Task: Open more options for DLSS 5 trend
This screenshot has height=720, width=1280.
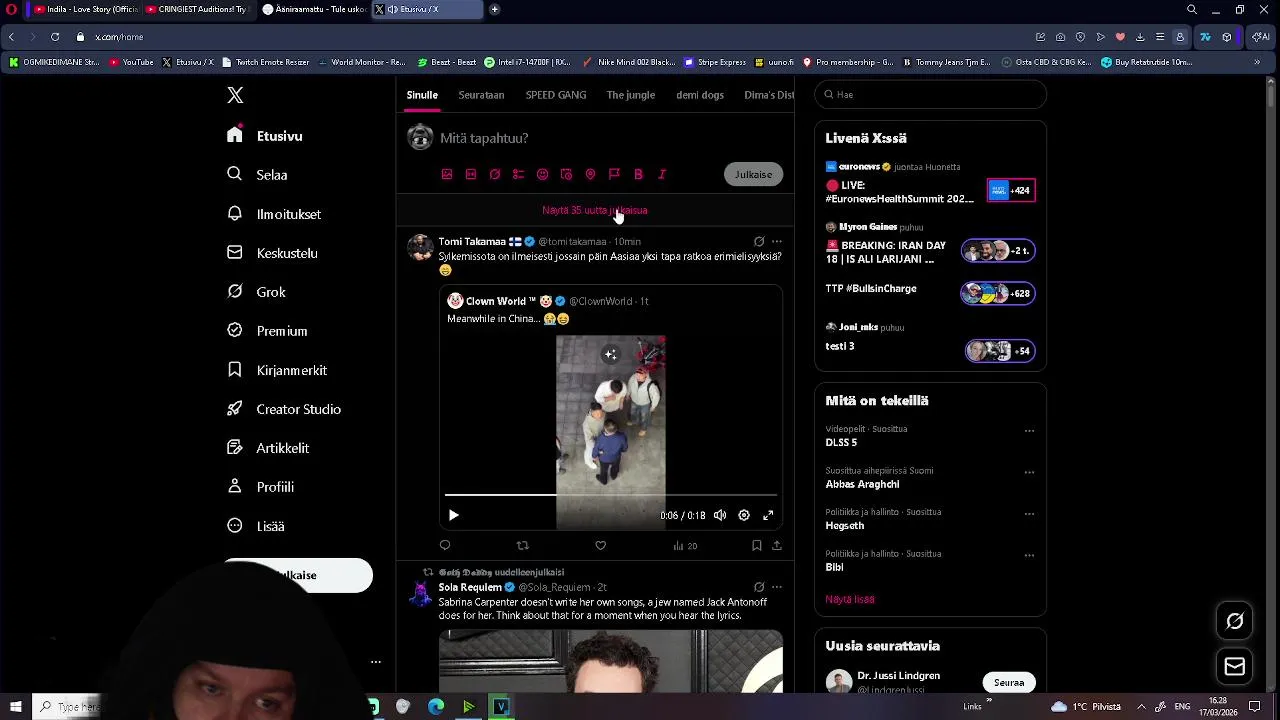Action: tap(1029, 431)
